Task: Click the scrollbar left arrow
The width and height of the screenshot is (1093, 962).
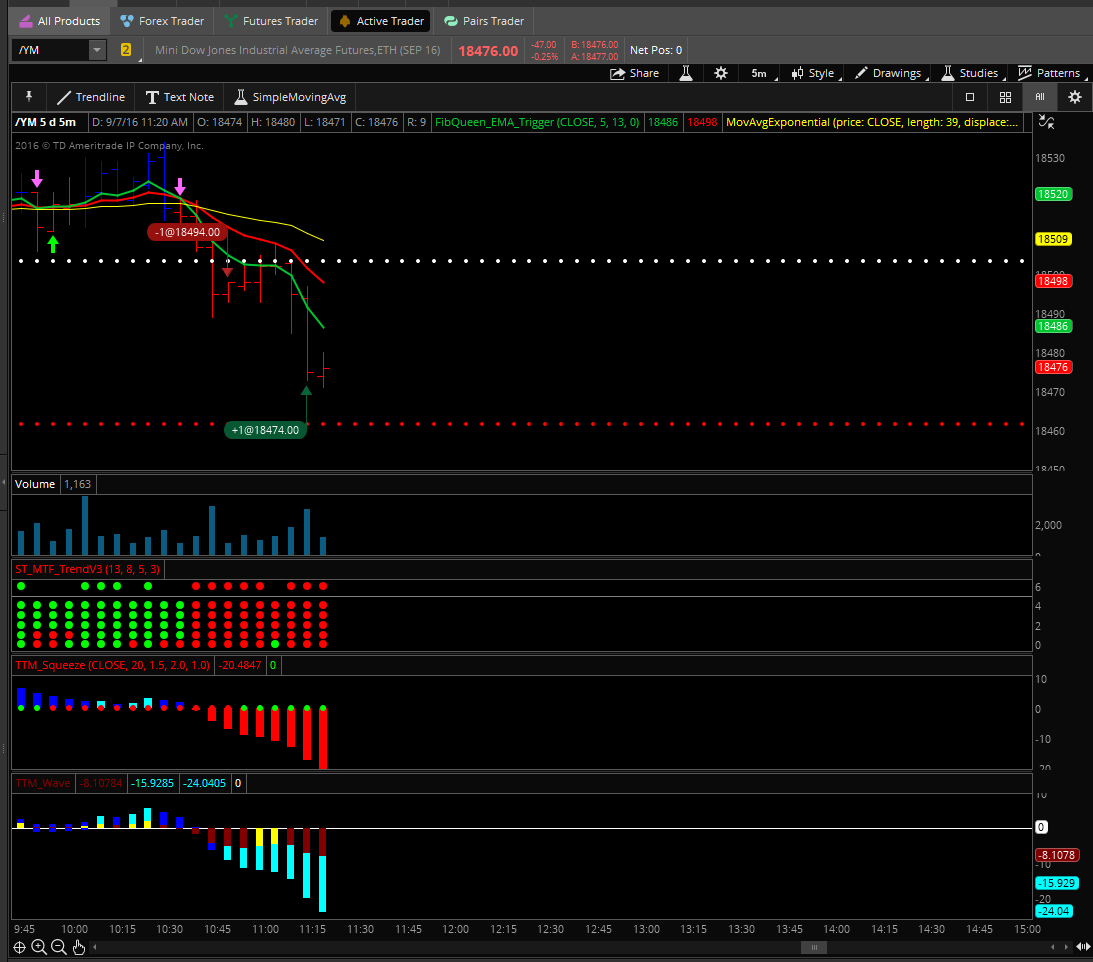Action: click(95, 947)
